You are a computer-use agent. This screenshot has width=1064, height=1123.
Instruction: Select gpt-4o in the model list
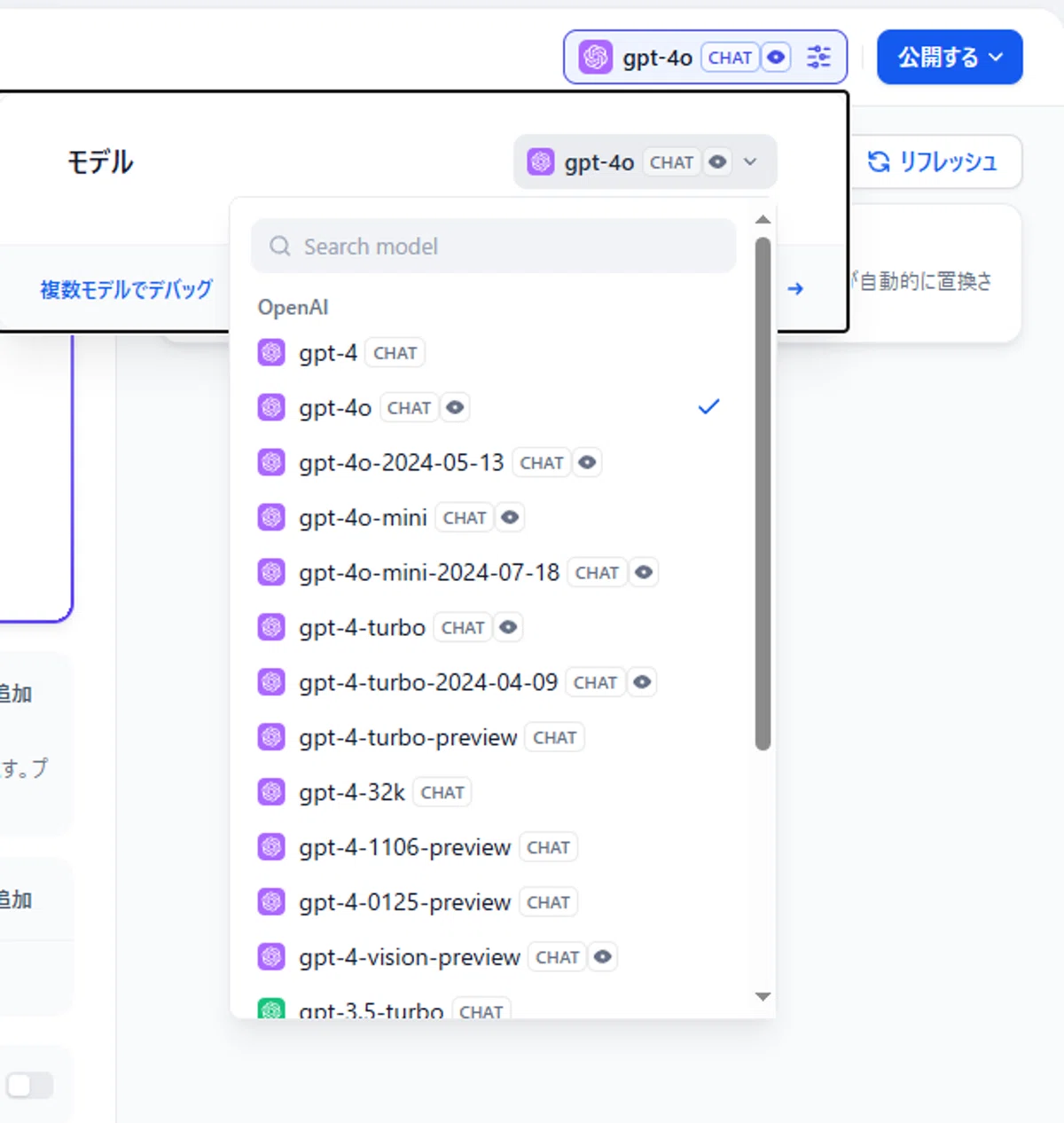tap(492, 407)
